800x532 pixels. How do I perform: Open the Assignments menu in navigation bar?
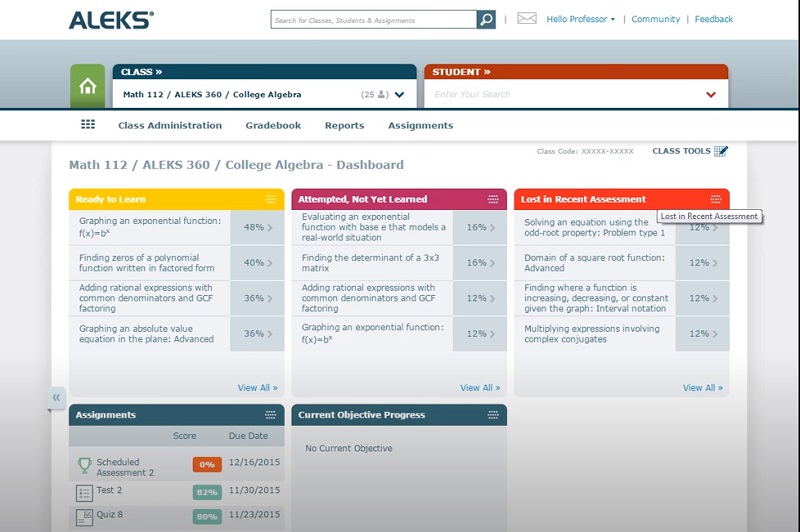coord(420,125)
